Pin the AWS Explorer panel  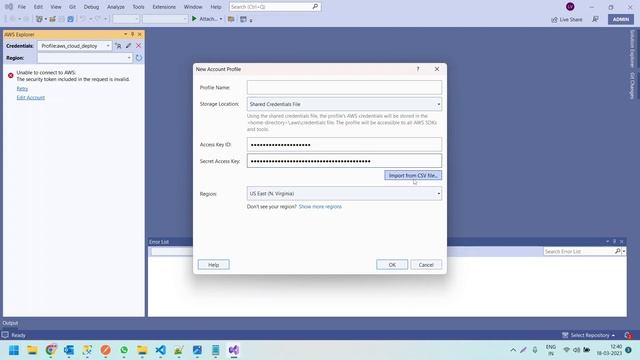pos(133,34)
